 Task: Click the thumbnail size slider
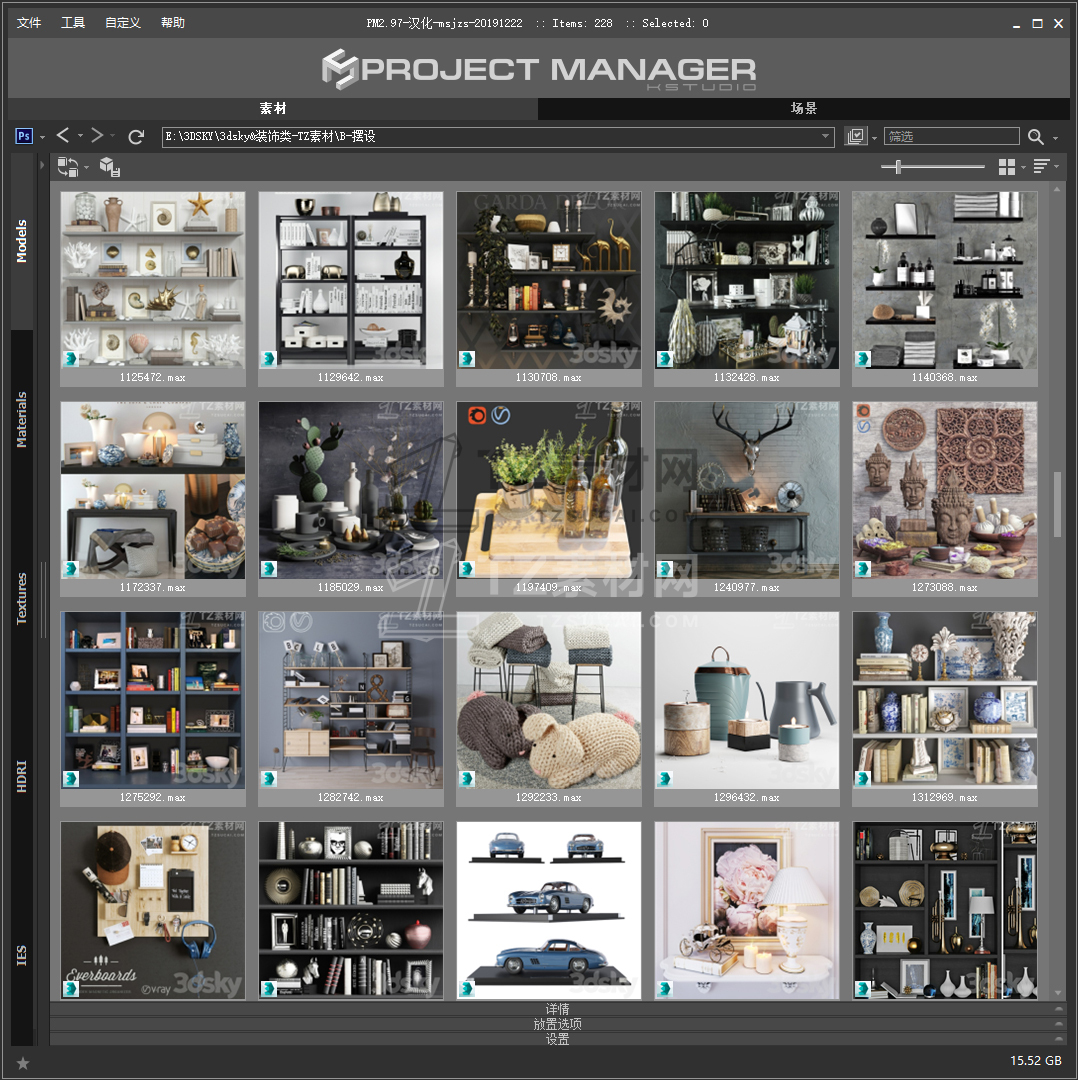pyautogui.click(x=932, y=167)
